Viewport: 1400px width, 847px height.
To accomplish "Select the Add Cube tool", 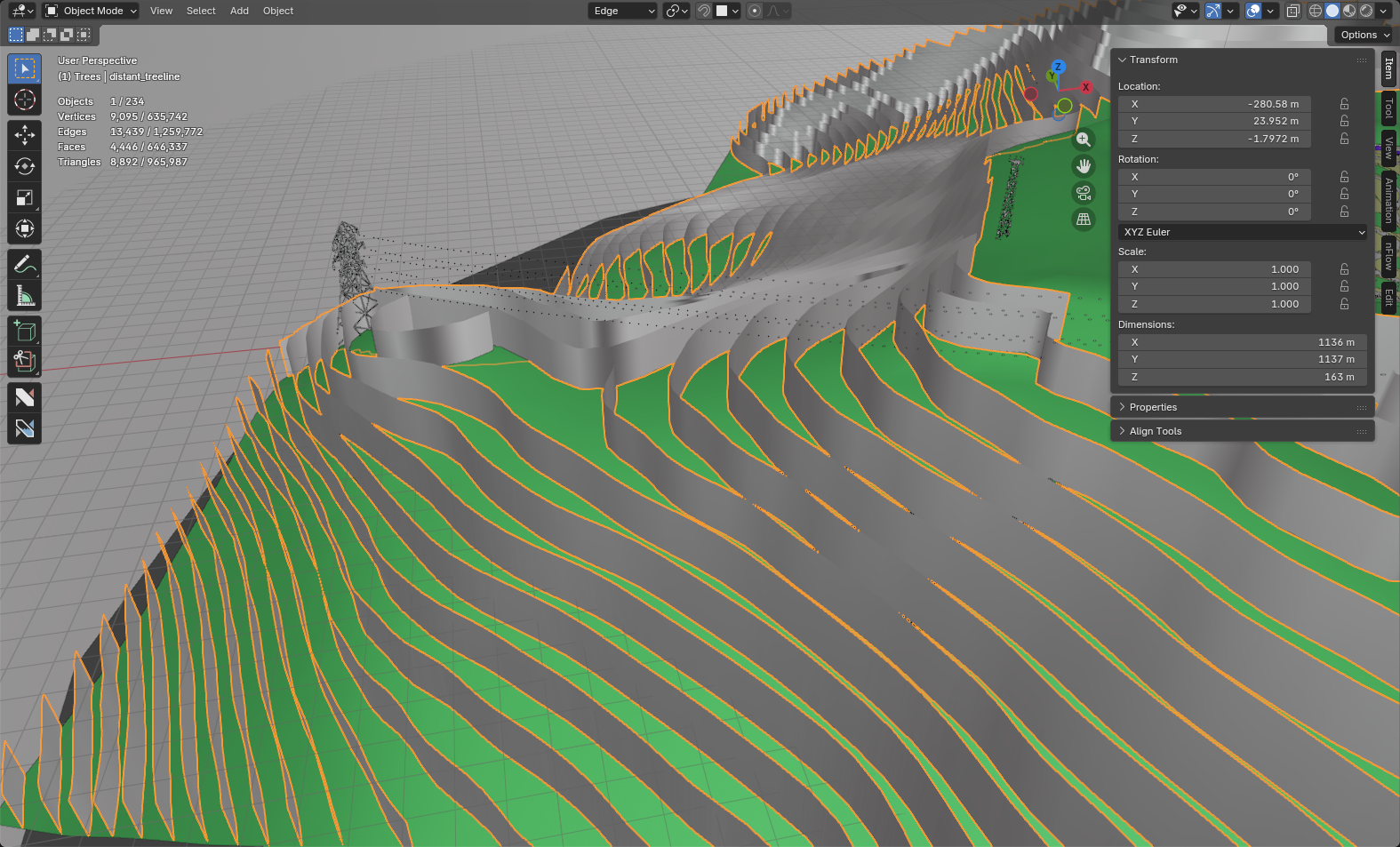I will [x=25, y=332].
